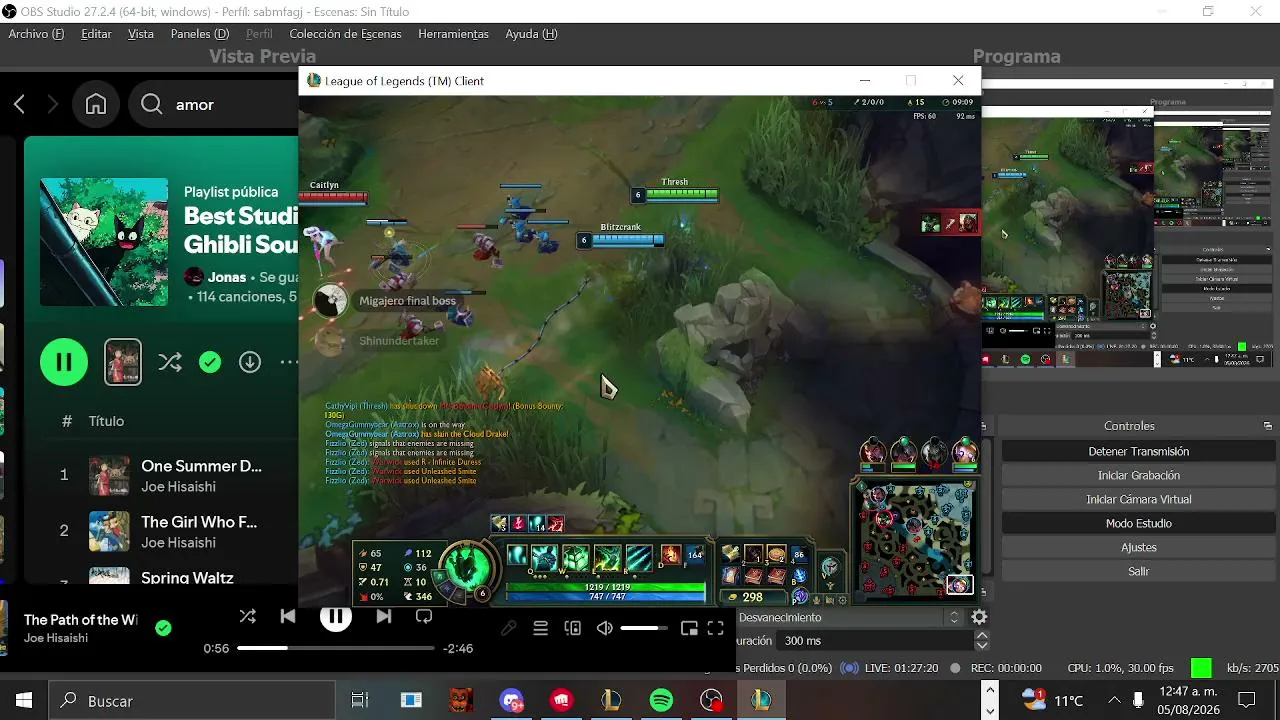Toggle shuffle in the Spotify player bar
This screenshot has width=1280, height=720.
pyautogui.click(x=248, y=616)
